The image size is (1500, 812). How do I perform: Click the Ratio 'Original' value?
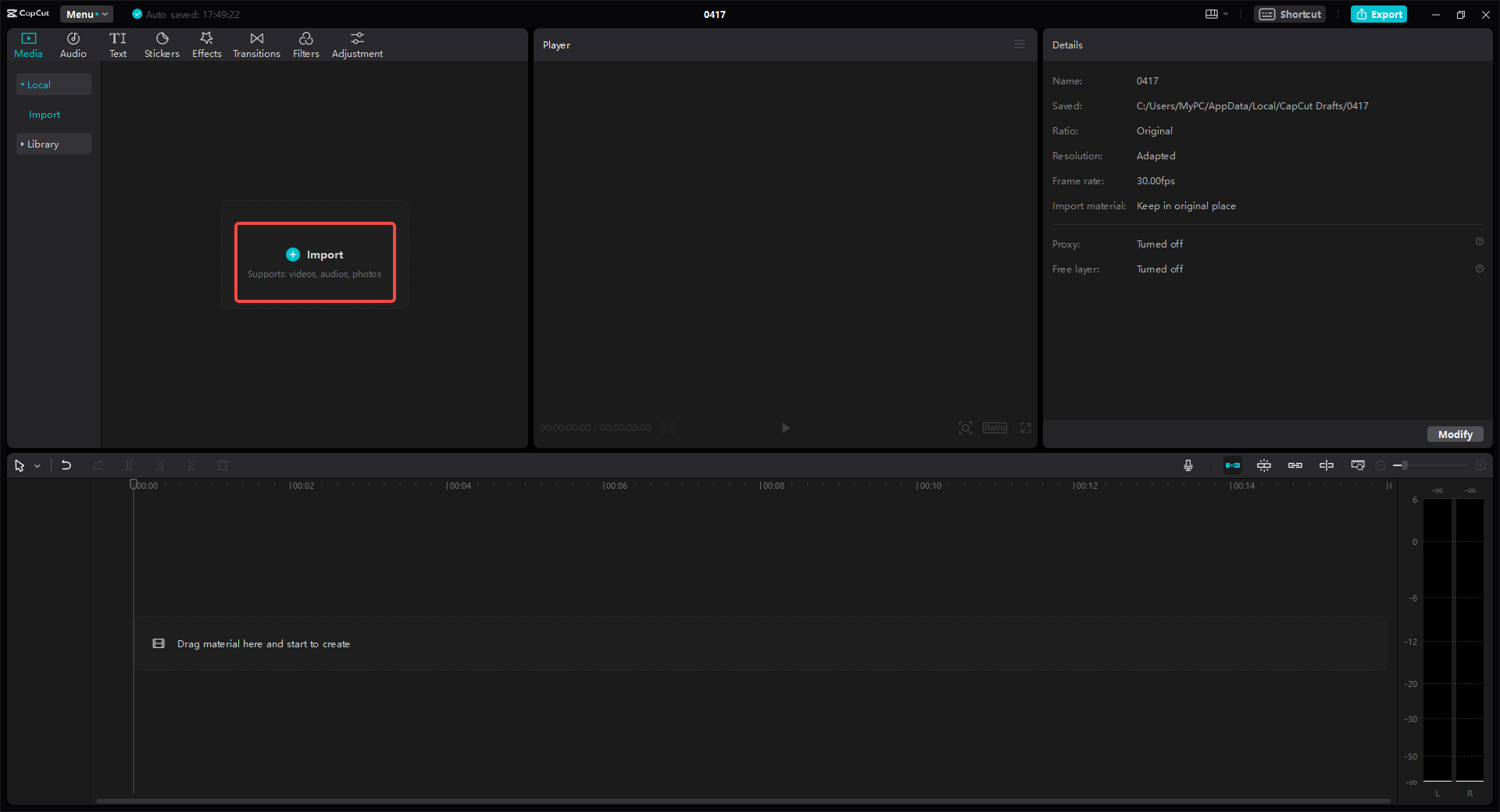click(x=1155, y=131)
